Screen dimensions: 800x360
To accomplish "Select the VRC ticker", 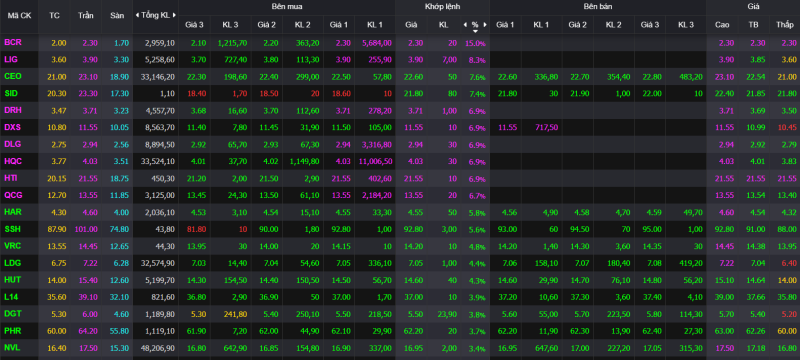I will 13,246.
